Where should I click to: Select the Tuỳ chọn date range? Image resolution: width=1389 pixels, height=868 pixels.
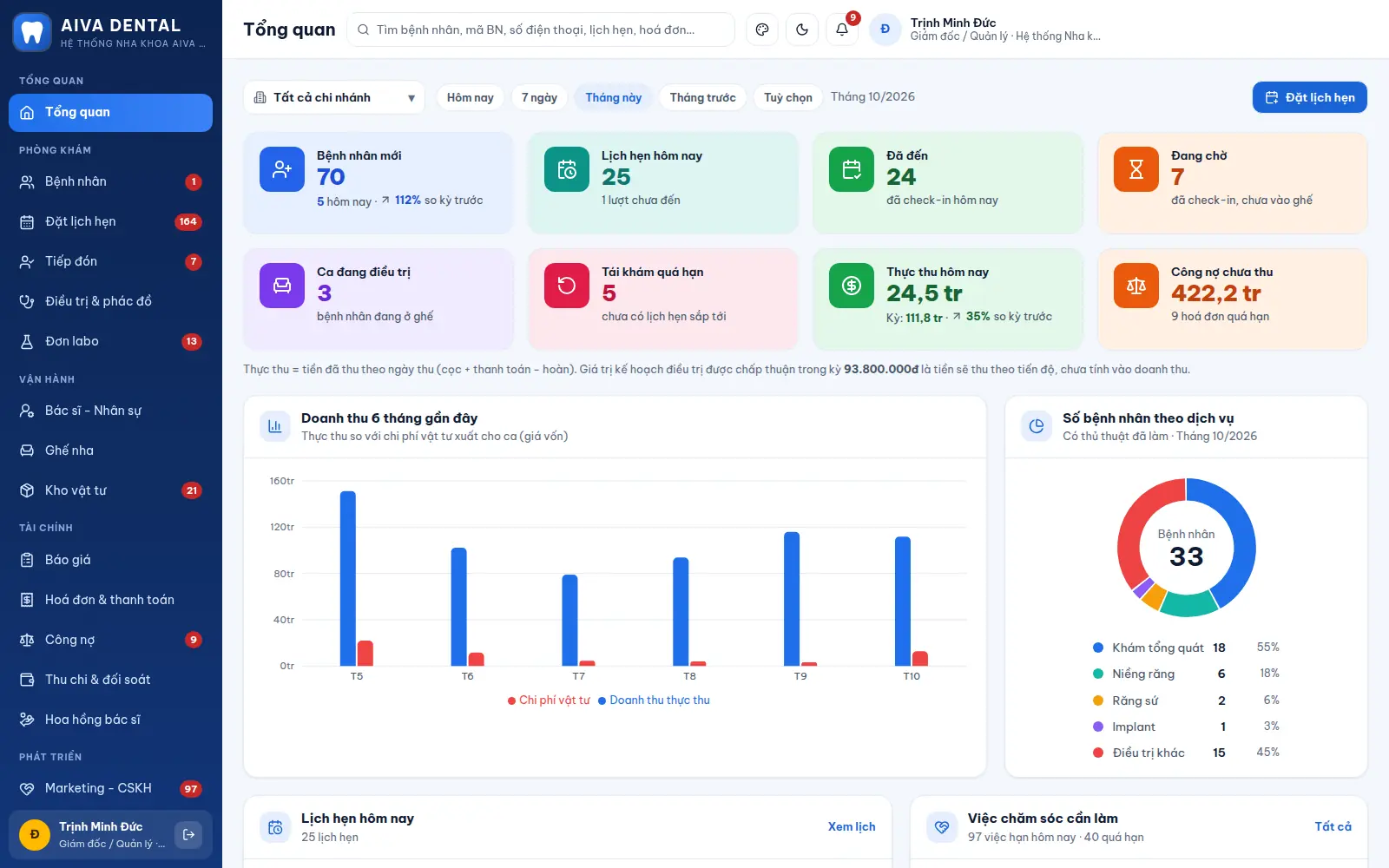pos(788,97)
